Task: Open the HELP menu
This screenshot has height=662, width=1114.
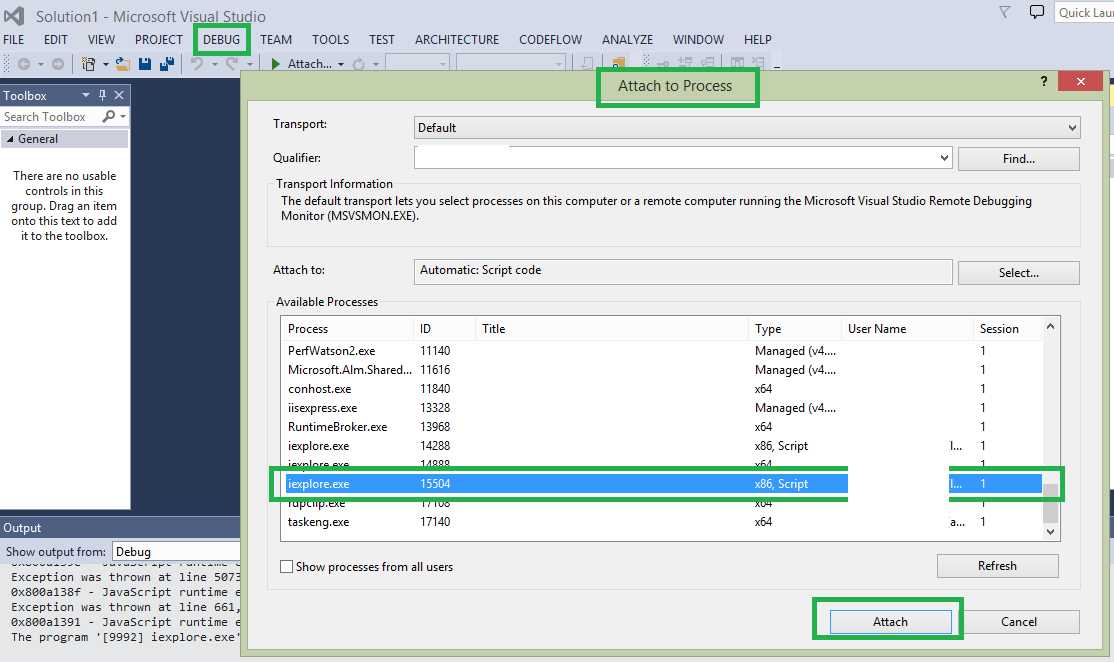Action: point(757,40)
